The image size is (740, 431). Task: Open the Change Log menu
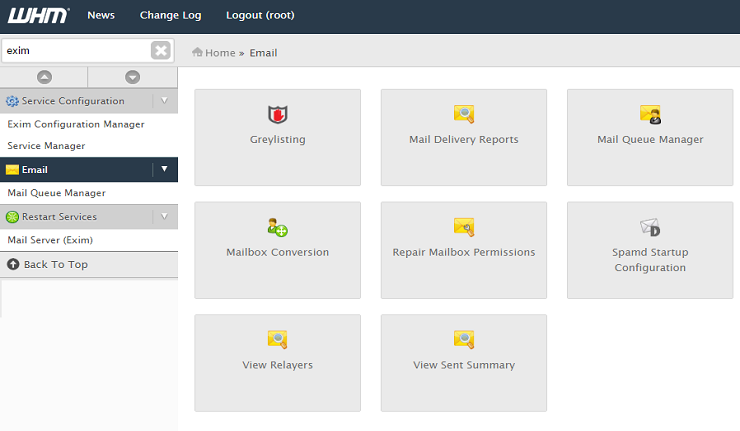pos(170,16)
